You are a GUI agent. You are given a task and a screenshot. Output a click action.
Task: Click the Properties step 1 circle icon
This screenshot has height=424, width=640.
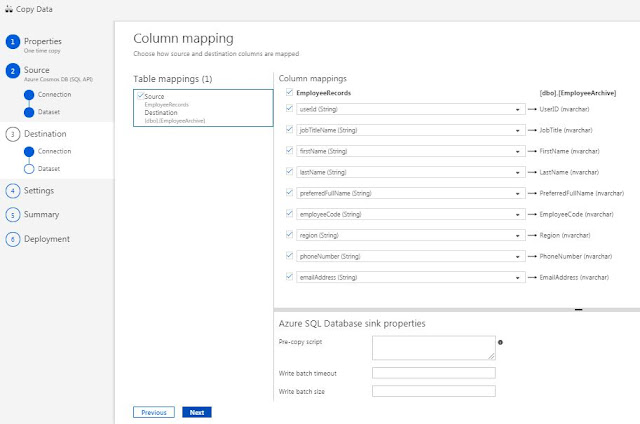click(13, 42)
